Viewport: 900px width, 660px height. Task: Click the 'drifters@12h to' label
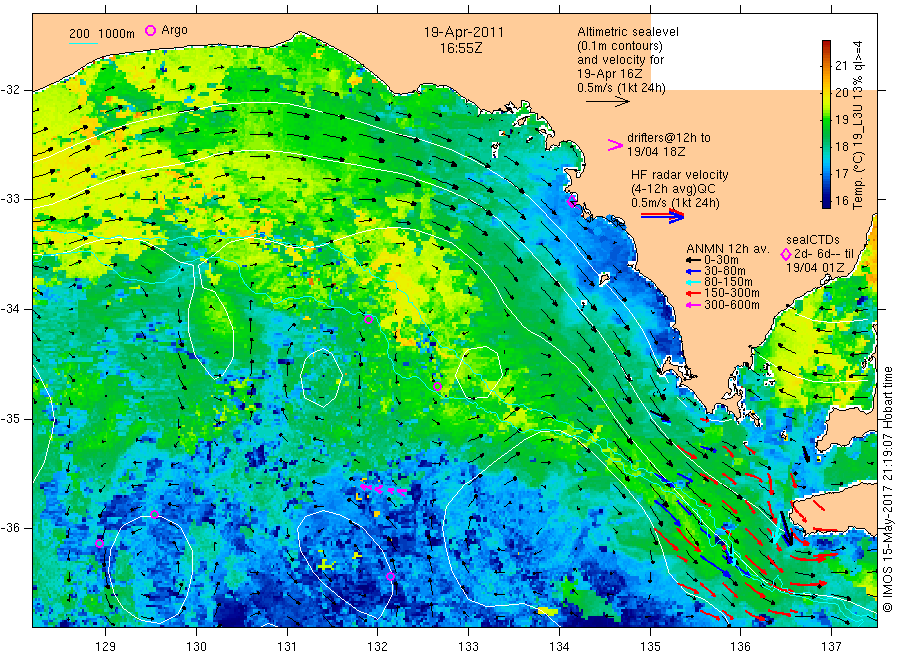(x=669, y=138)
